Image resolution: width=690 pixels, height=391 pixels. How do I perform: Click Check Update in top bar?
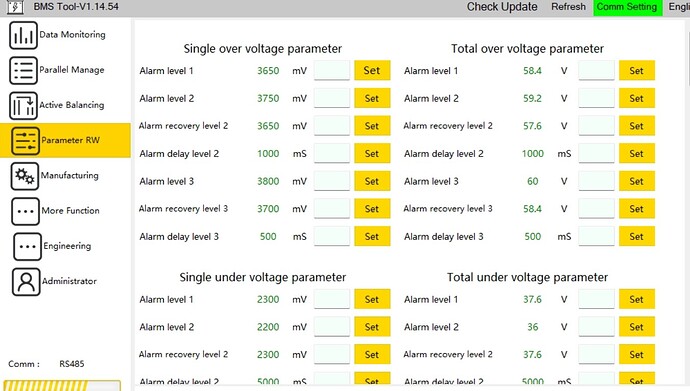pos(502,7)
